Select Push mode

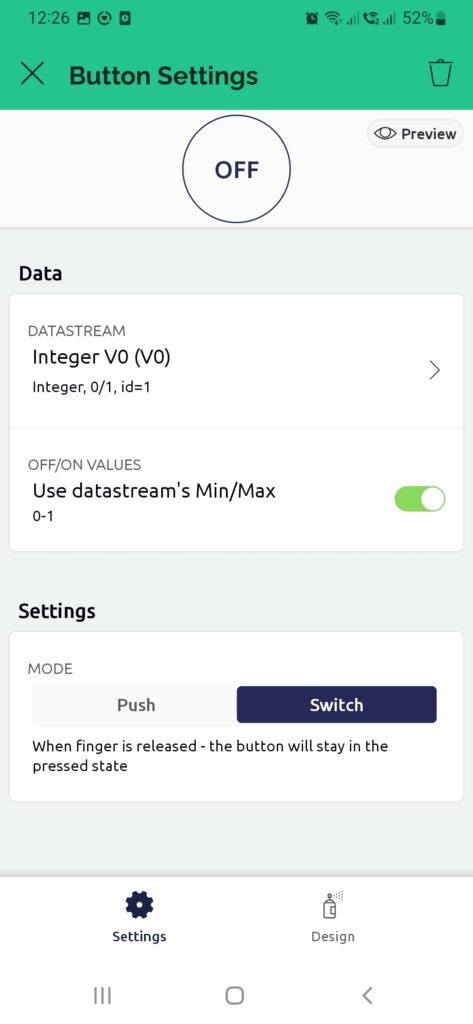(136, 705)
